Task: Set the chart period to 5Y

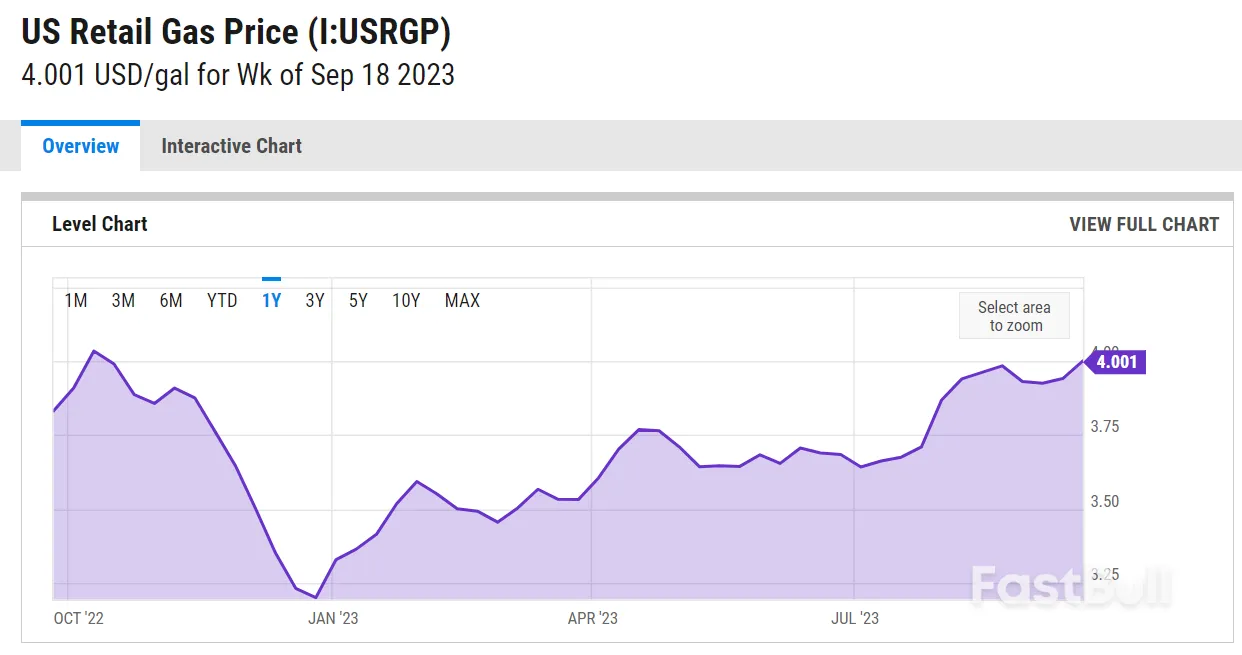Action: pos(358,300)
